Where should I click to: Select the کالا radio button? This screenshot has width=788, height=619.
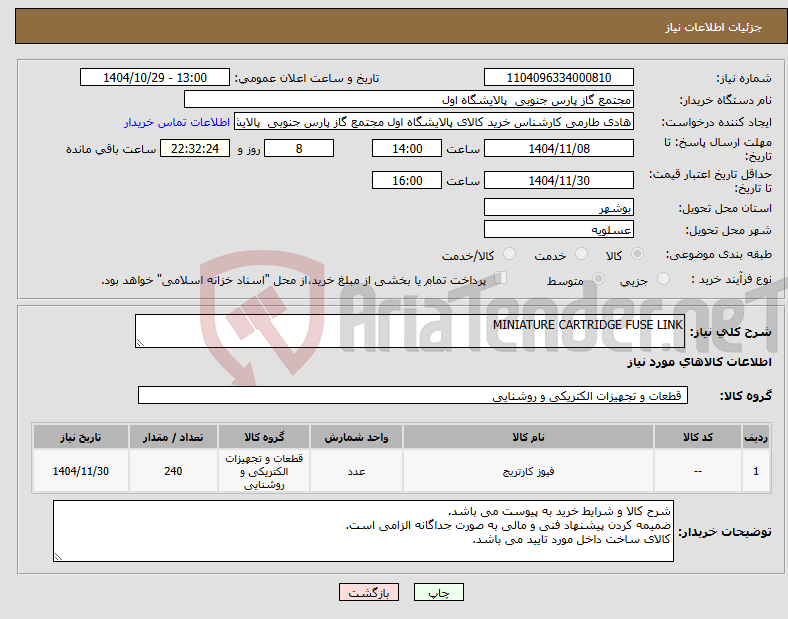coord(637,254)
